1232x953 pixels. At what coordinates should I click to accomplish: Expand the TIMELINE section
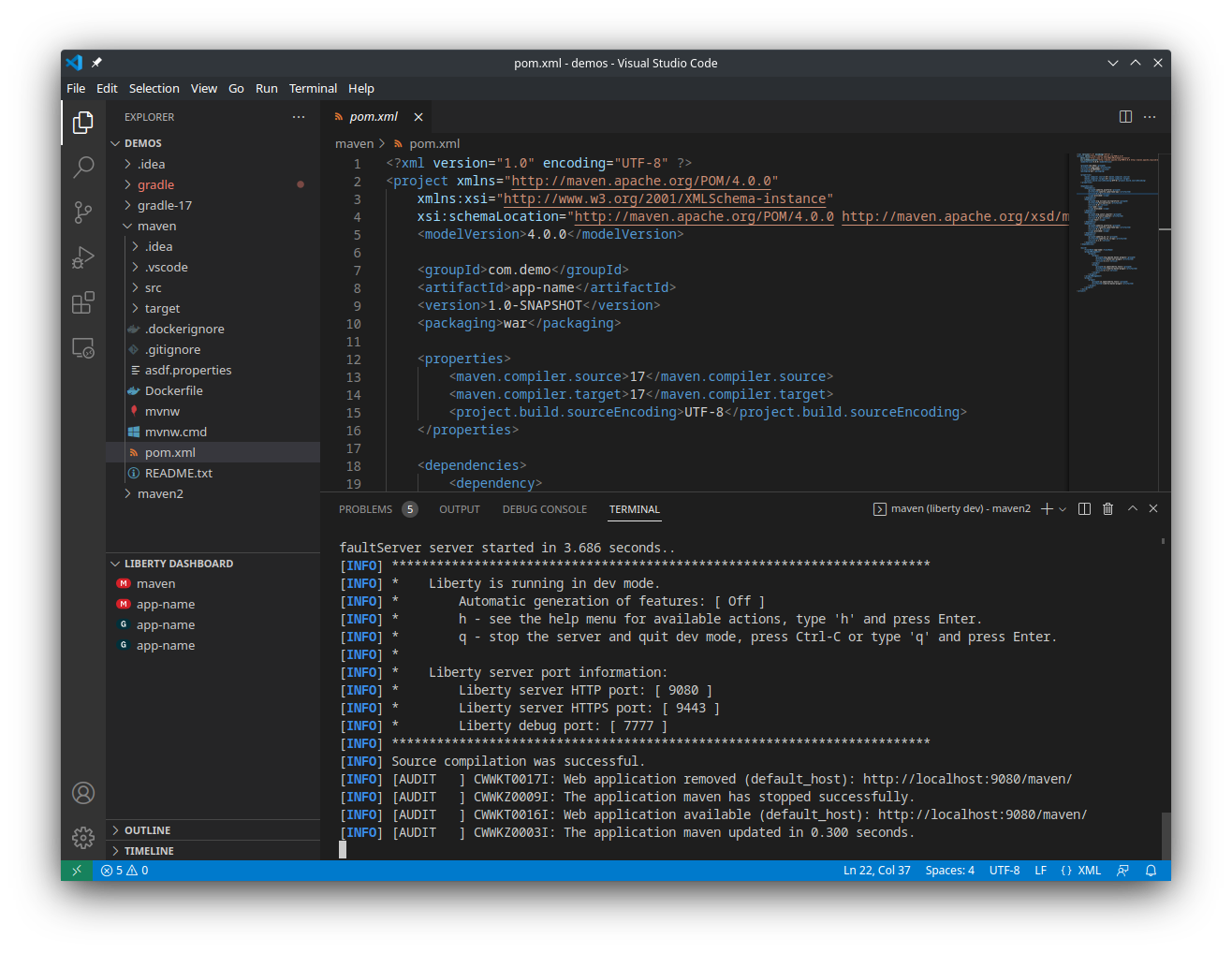[x=213, y=851]
